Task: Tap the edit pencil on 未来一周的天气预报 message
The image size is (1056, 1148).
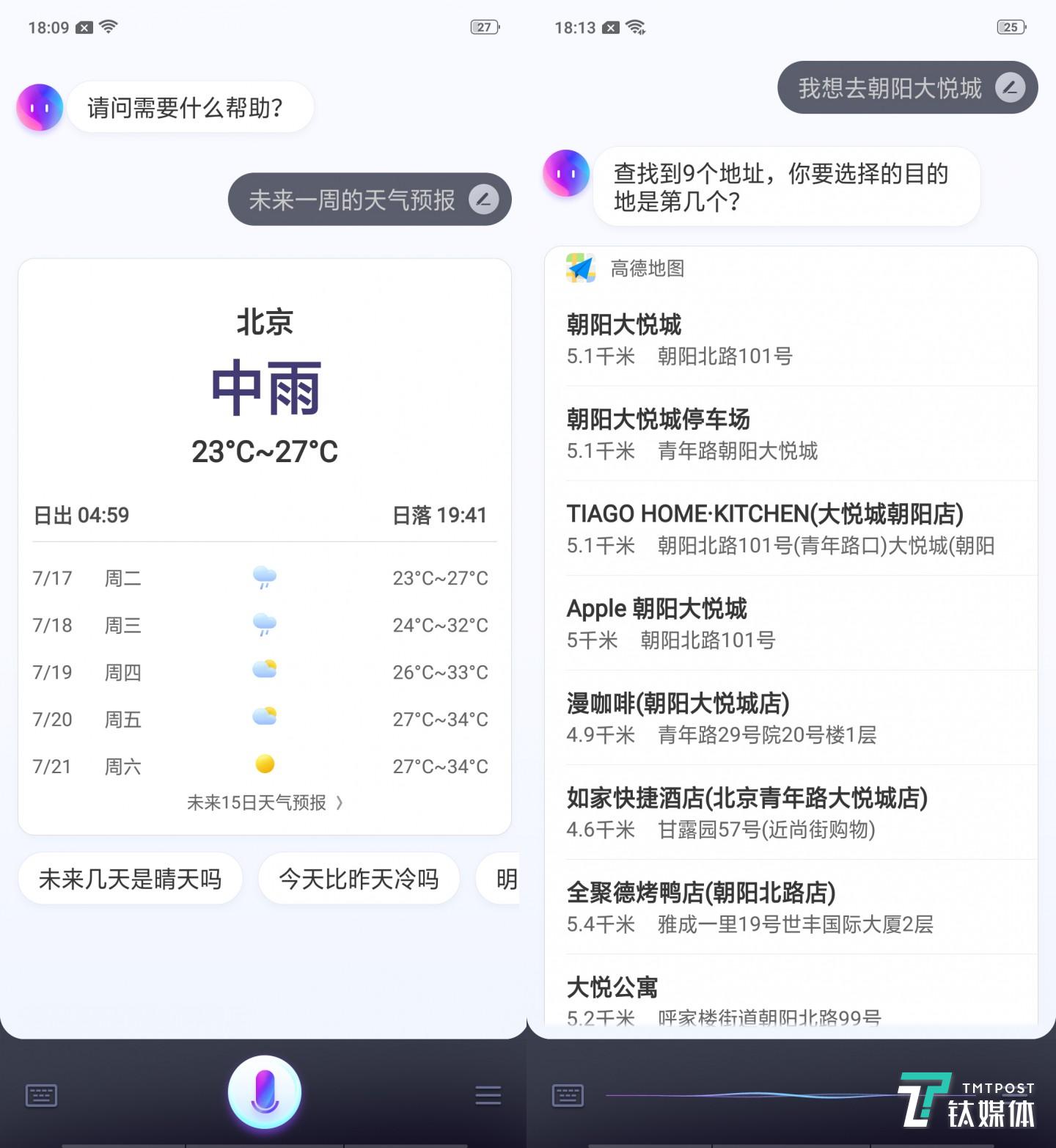Action: pos(483,198)
